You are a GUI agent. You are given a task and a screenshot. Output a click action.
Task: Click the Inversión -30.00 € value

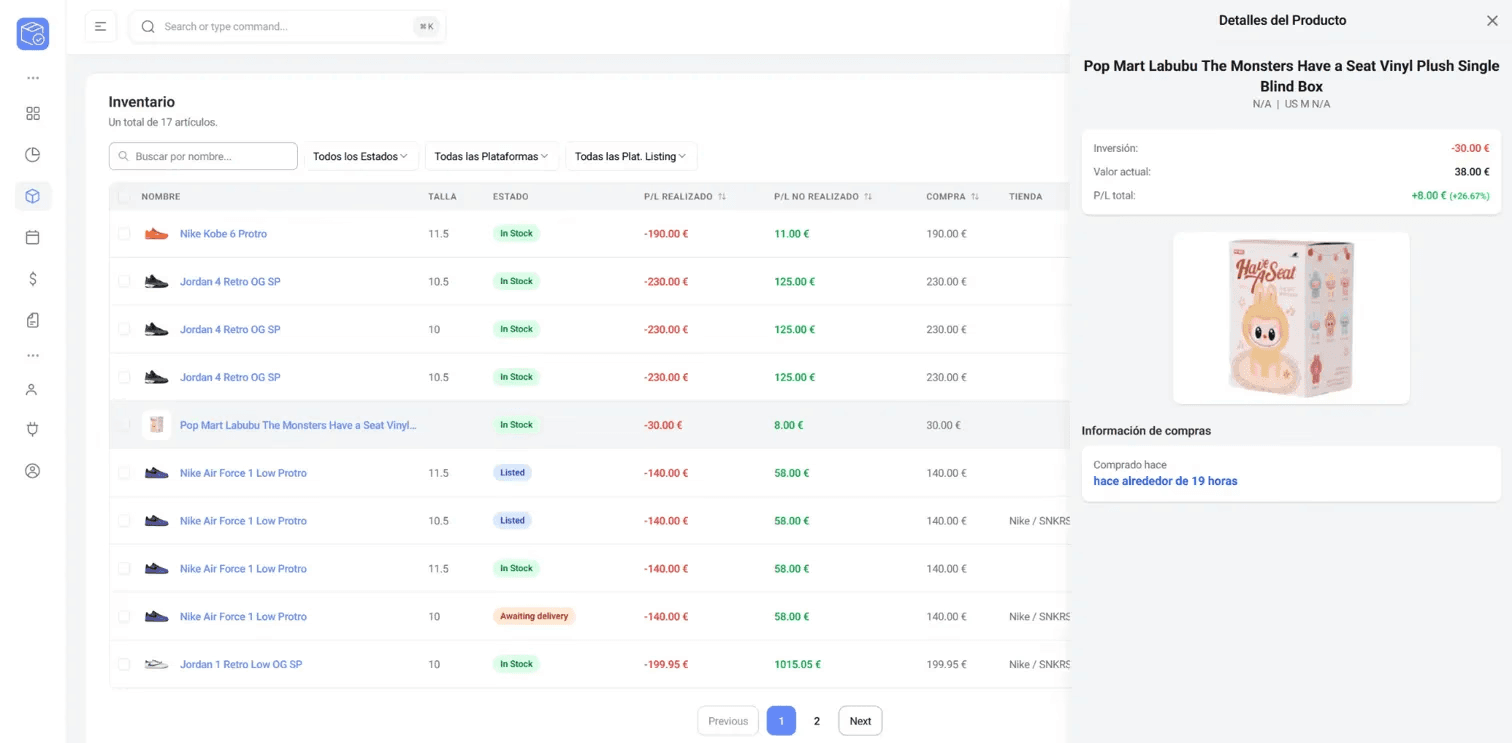click(x=1470, y=148)
